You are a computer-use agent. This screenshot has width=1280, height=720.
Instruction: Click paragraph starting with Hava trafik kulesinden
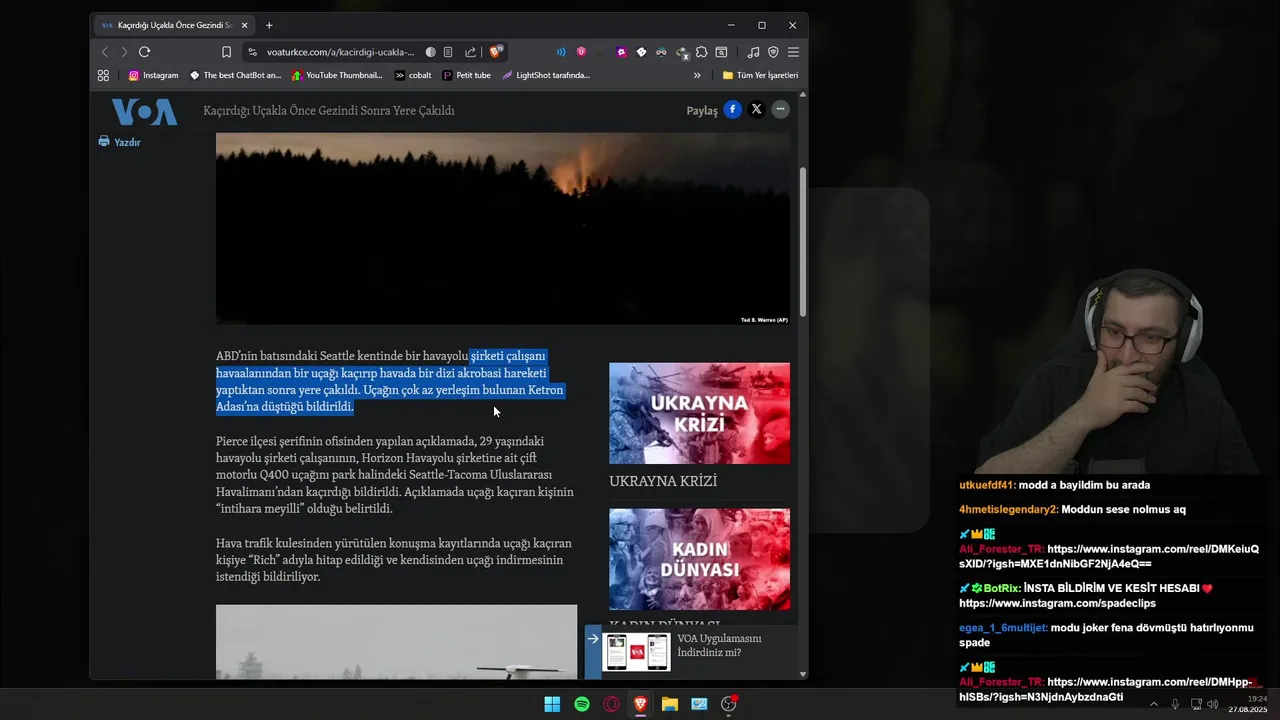394,560
